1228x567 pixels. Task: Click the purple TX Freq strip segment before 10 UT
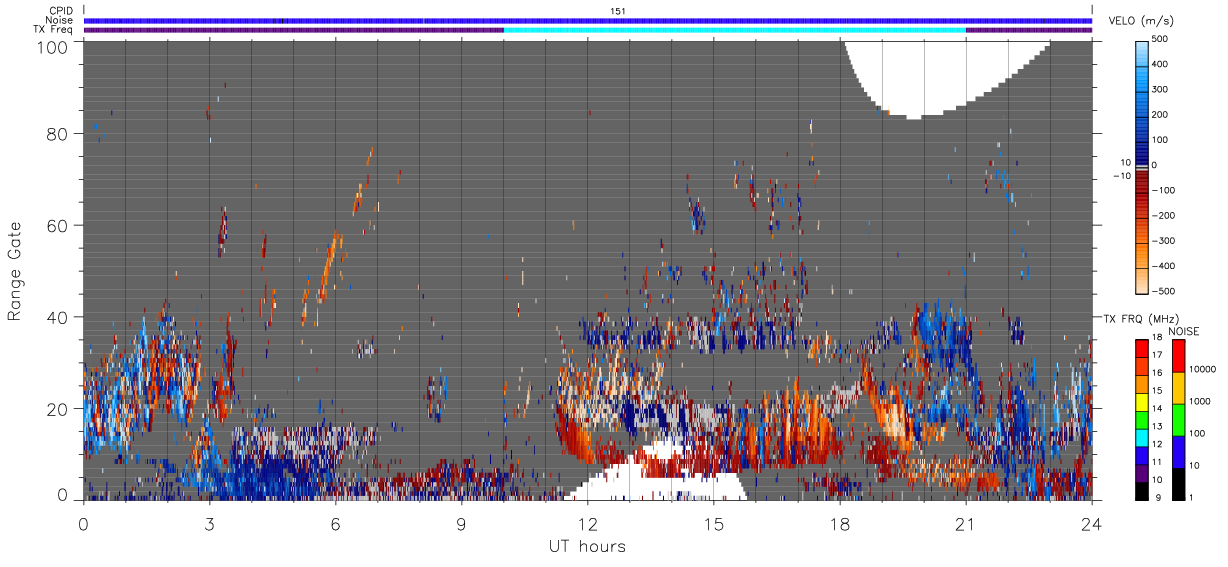(x=294, y=30)
